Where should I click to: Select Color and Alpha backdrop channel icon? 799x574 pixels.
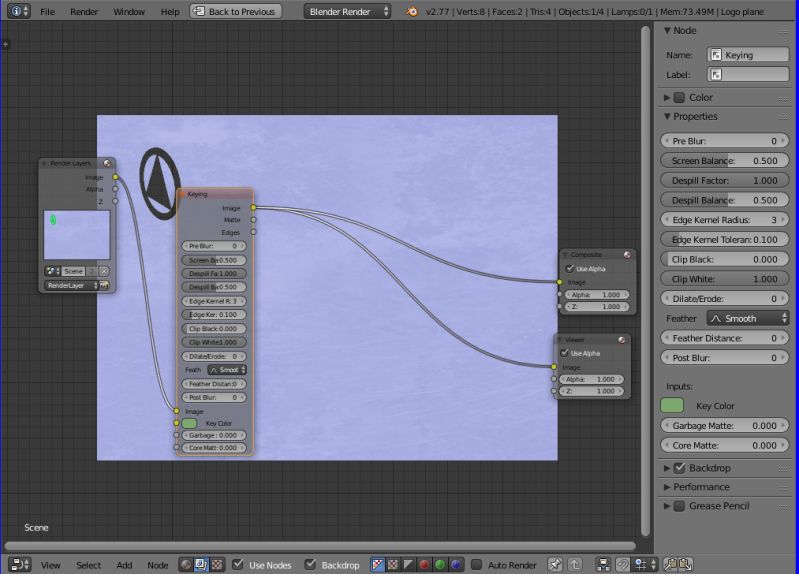(378, 564)
